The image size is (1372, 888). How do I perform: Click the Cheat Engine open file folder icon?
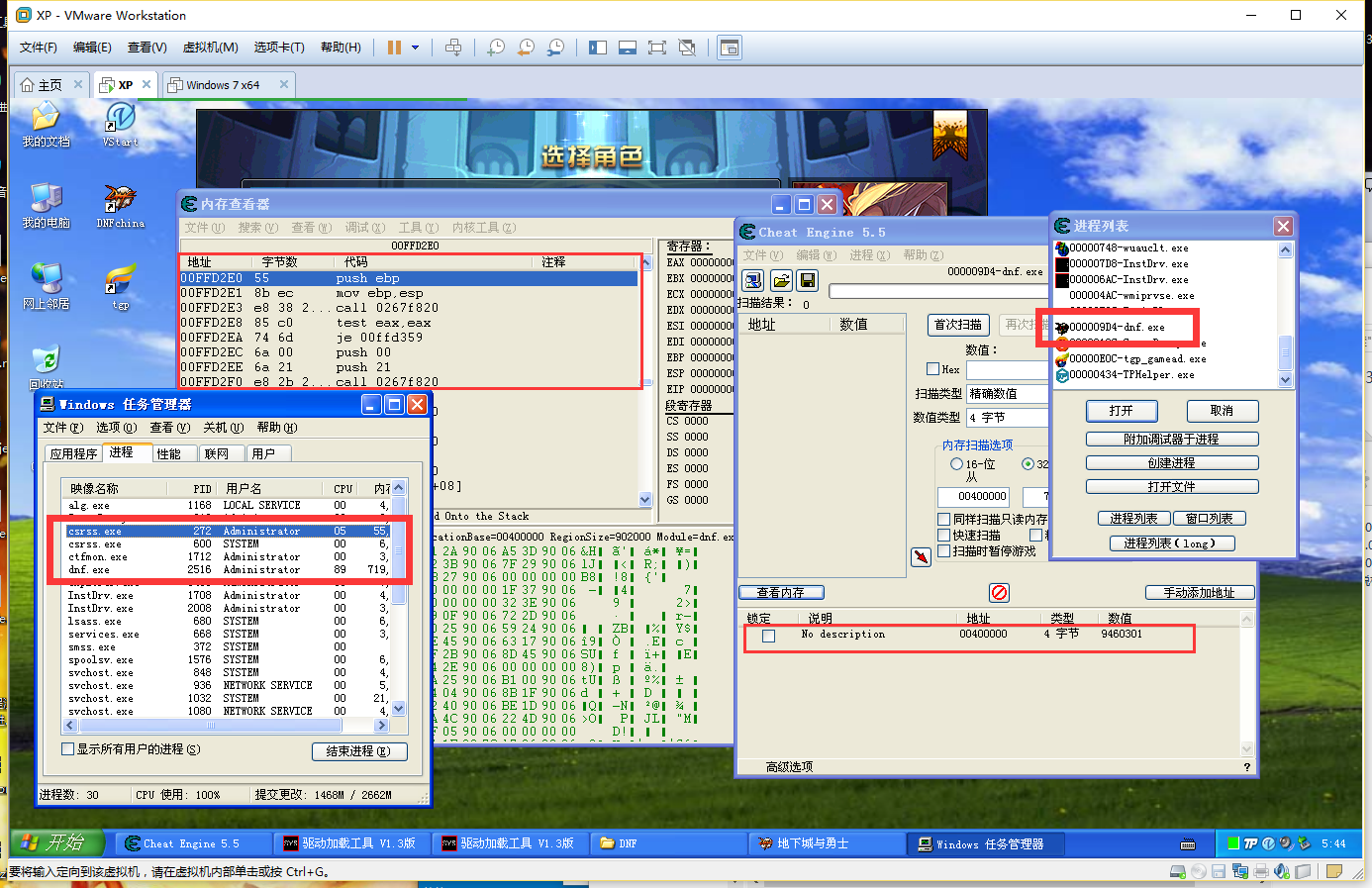781,281
